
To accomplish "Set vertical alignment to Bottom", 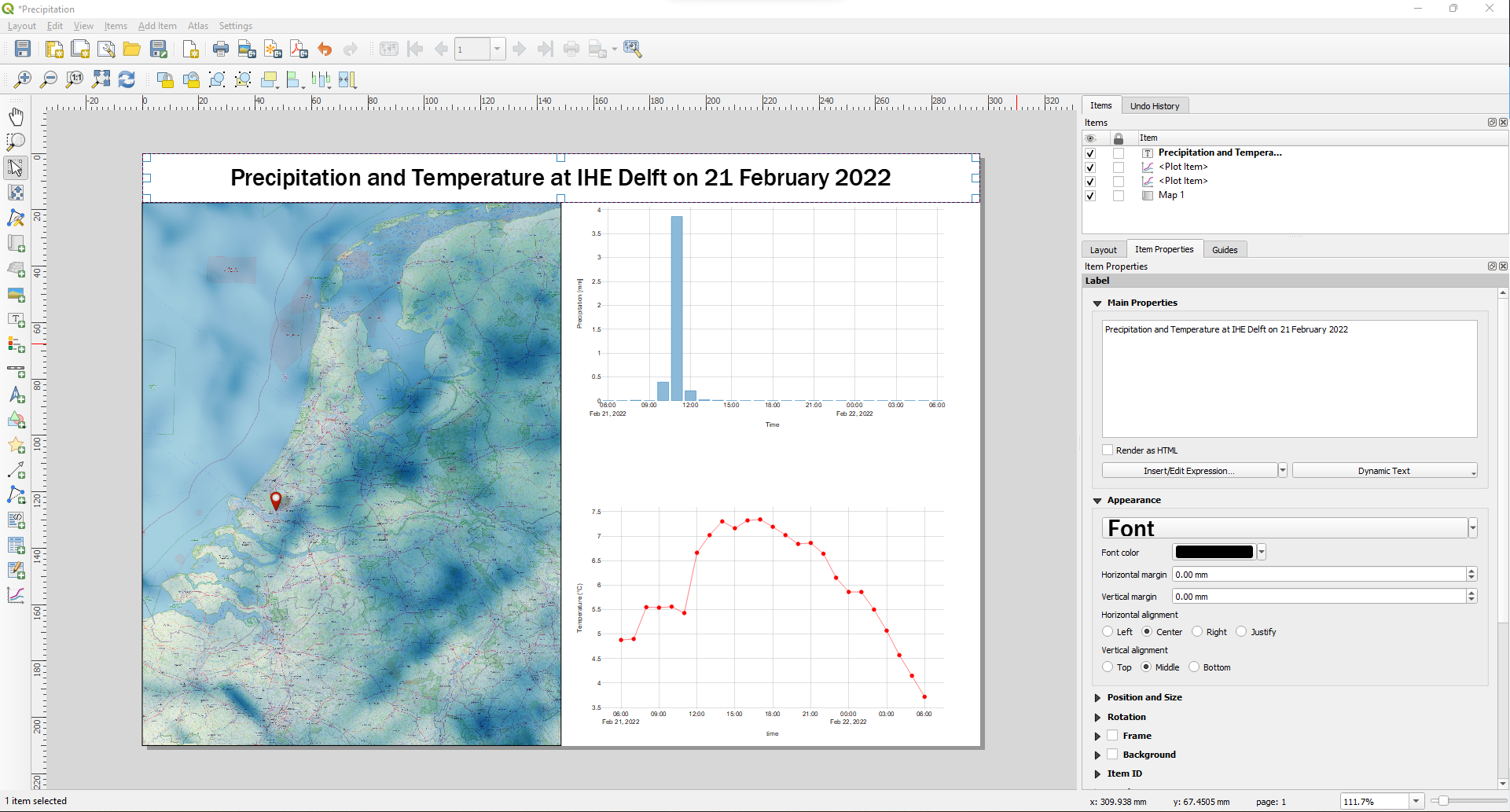I will click(x=1194, y=667).
